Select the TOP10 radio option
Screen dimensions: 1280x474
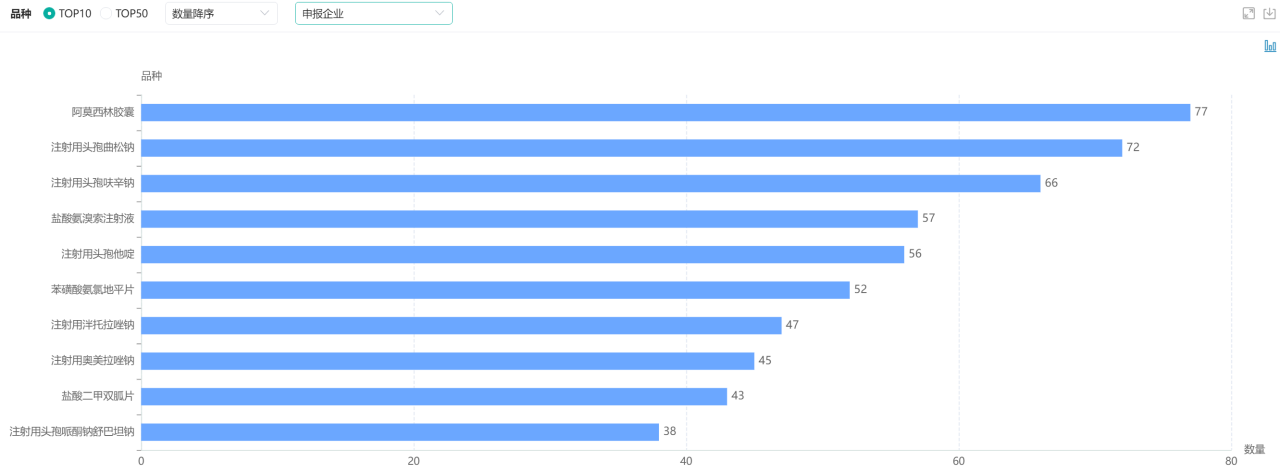point(50,14)
